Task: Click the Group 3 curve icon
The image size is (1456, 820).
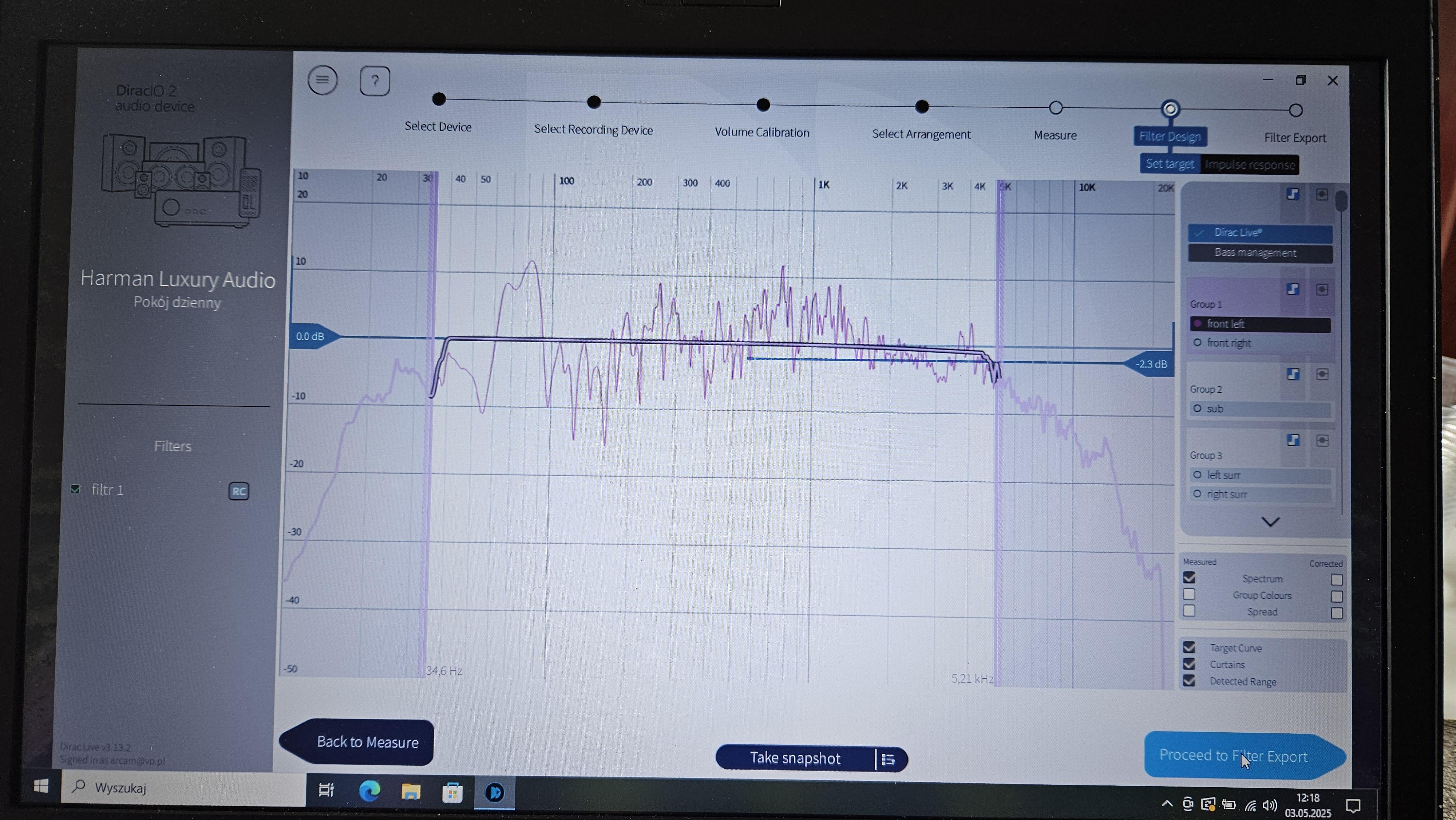Action: pyautogui.click(x=1293, y=440)
